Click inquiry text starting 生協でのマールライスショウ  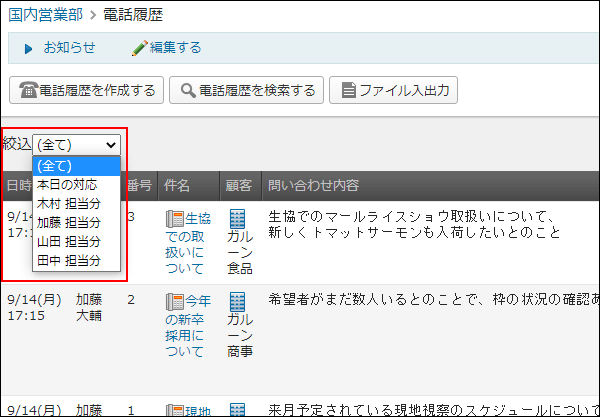[x=414, y=225]
